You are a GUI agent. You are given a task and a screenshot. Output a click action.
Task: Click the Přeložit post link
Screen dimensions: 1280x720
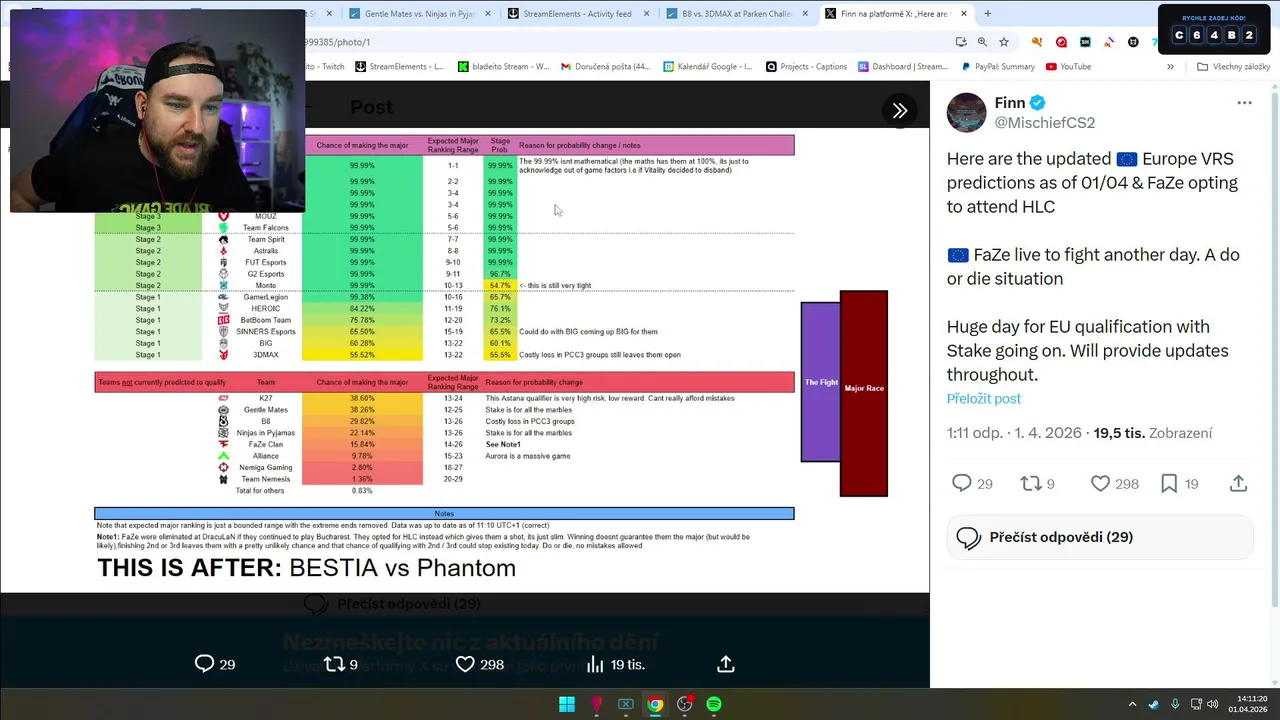pos(984,398)
